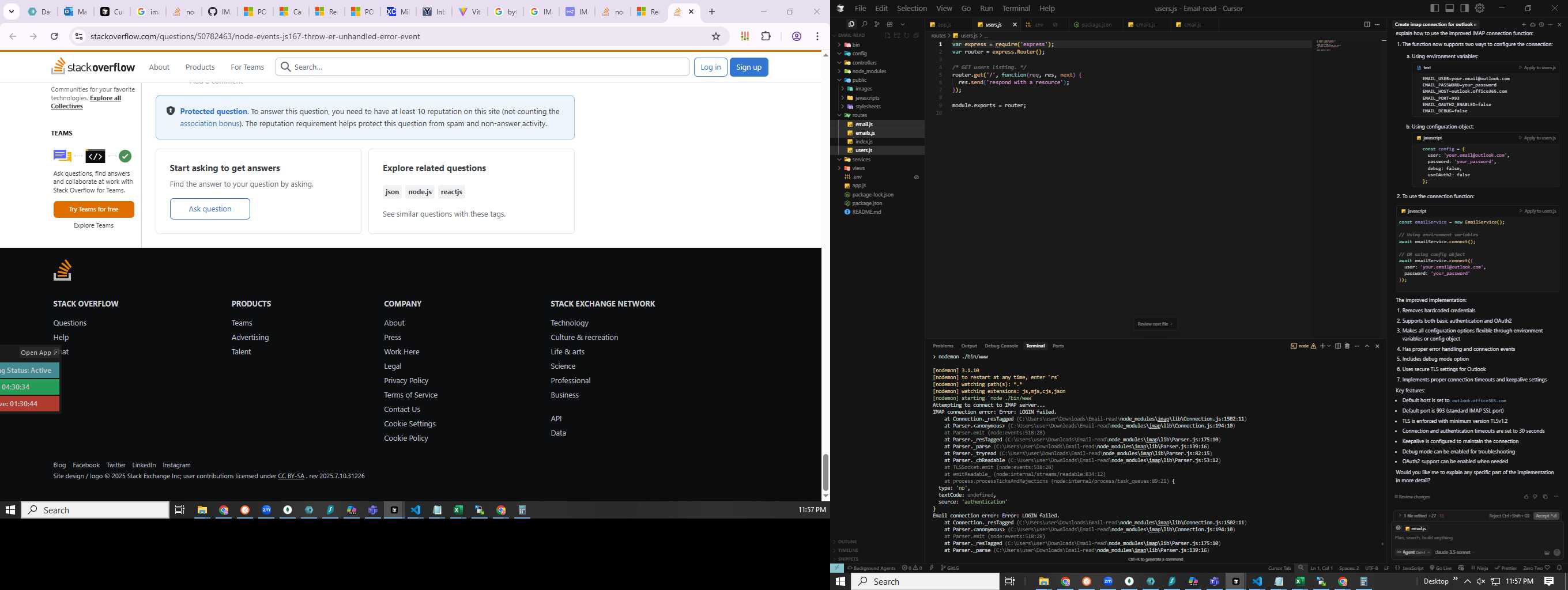Collapse the public folder

(x=879, y=80)
